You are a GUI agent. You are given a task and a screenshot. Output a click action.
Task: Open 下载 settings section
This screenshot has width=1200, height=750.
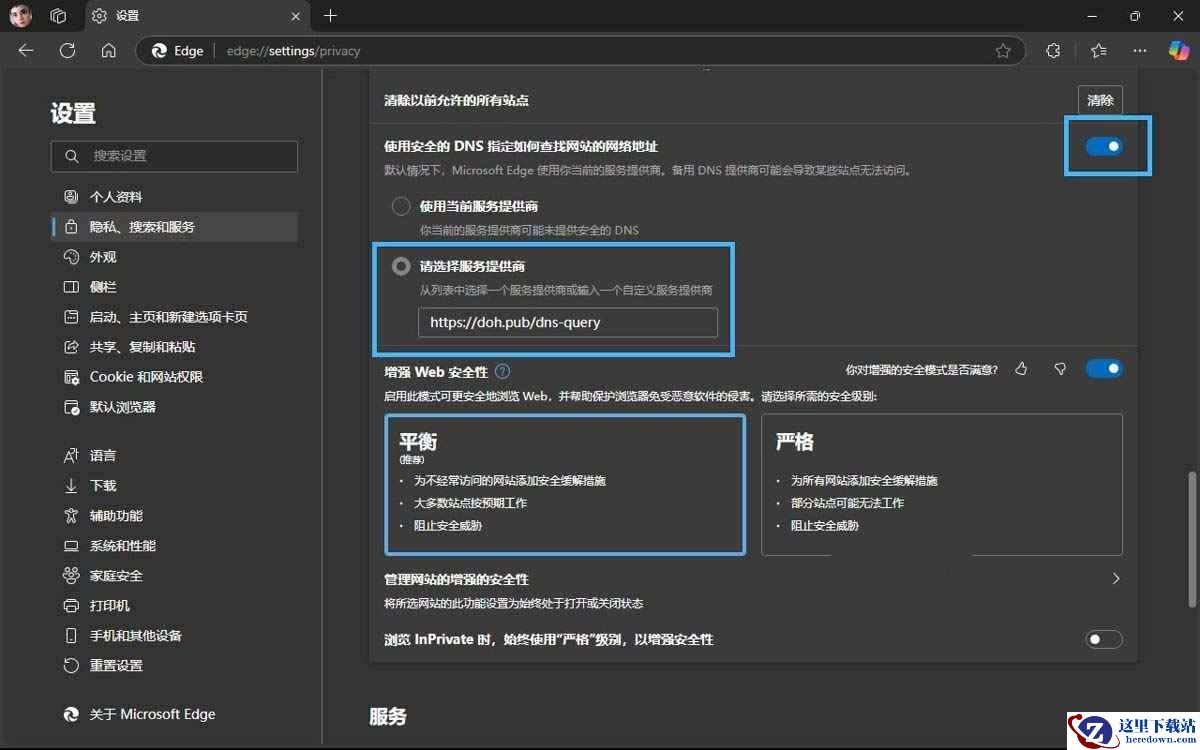click(x=175, y=485)
